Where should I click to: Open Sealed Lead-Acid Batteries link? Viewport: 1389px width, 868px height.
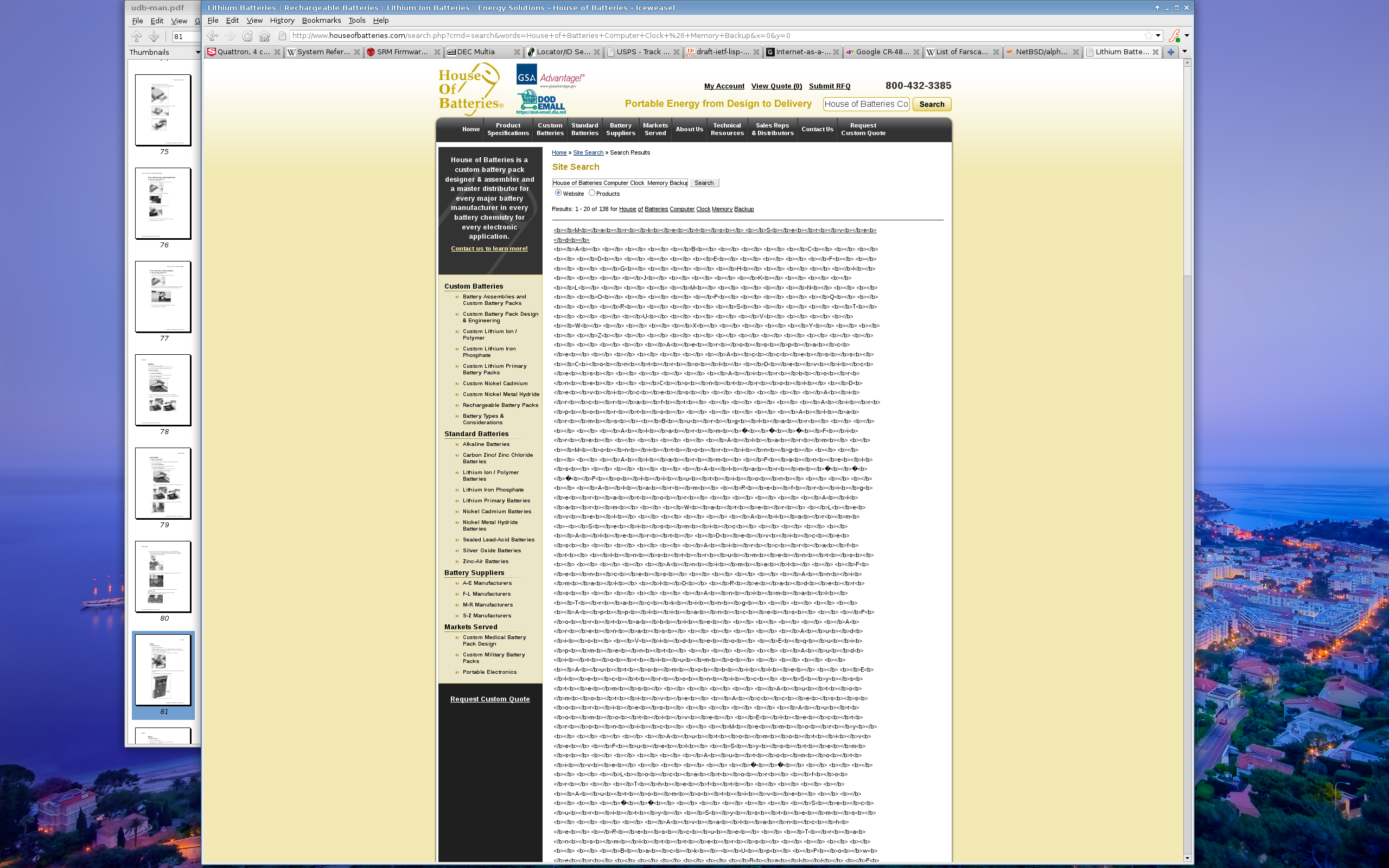click(498, 540)
